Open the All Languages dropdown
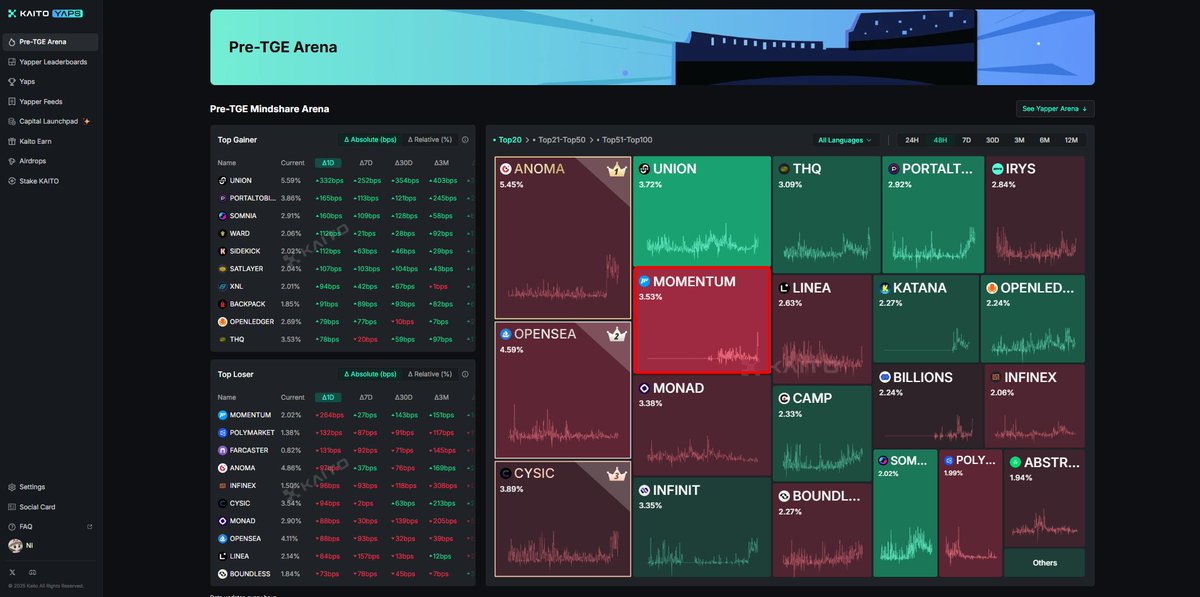 click(x=845, y=140)
